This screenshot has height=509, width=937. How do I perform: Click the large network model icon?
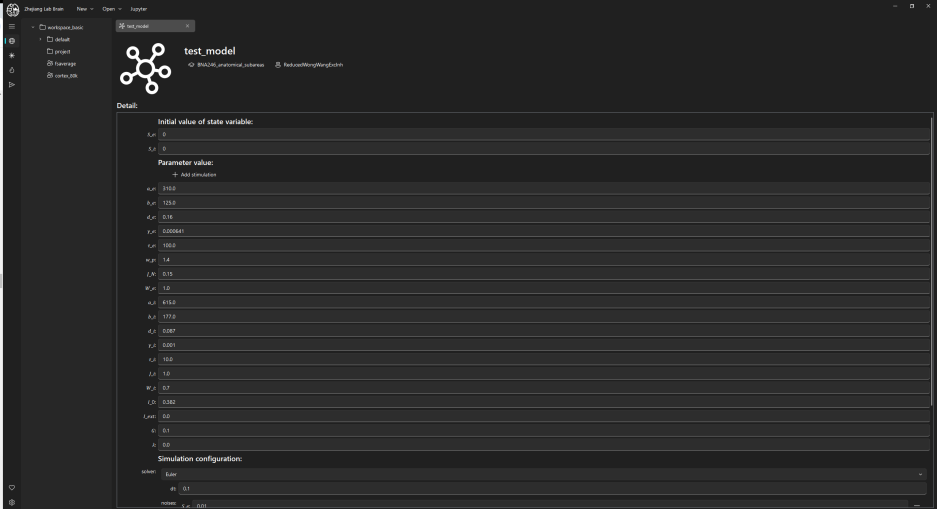[145, 68]
